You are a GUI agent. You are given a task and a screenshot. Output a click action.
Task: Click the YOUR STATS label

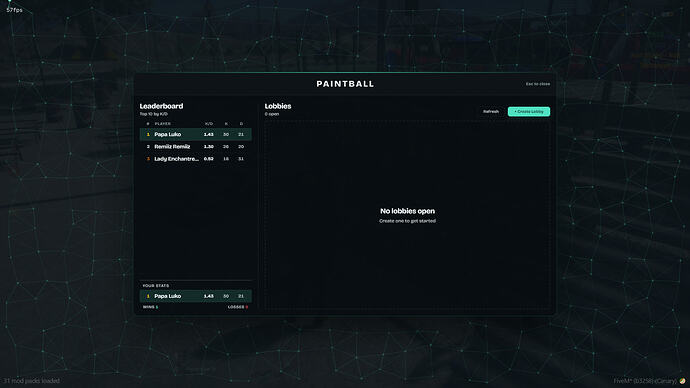(x=155, y=286)
